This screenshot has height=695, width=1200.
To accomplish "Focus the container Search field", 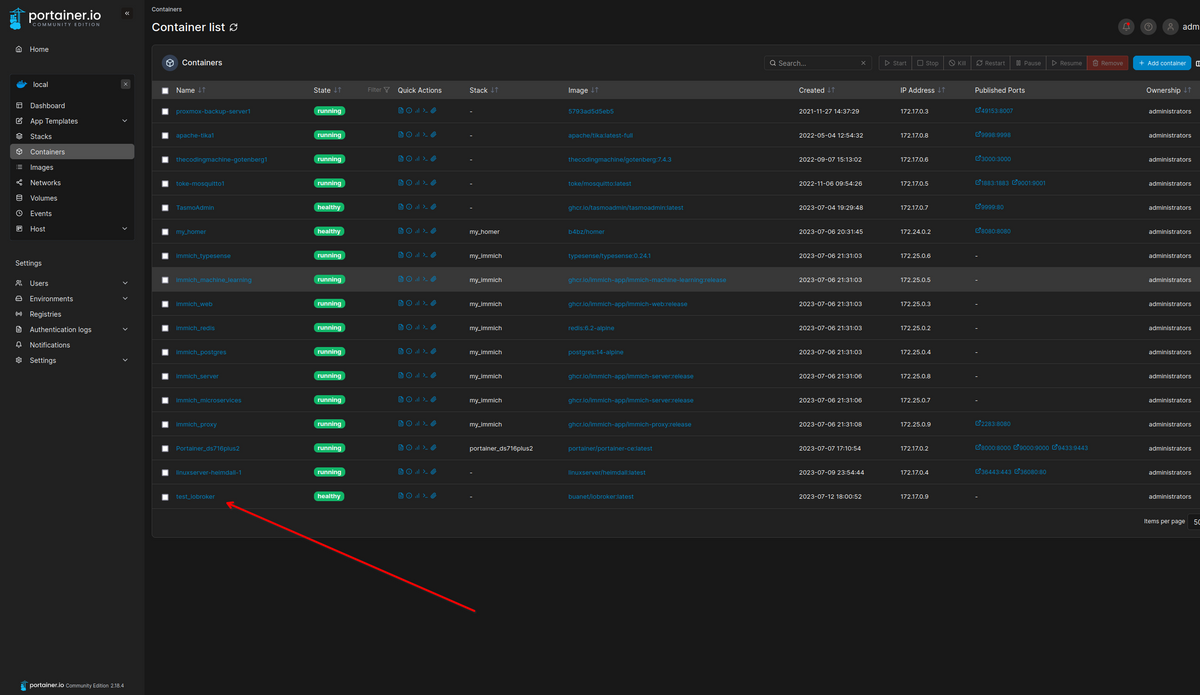I will click(813, 63).
